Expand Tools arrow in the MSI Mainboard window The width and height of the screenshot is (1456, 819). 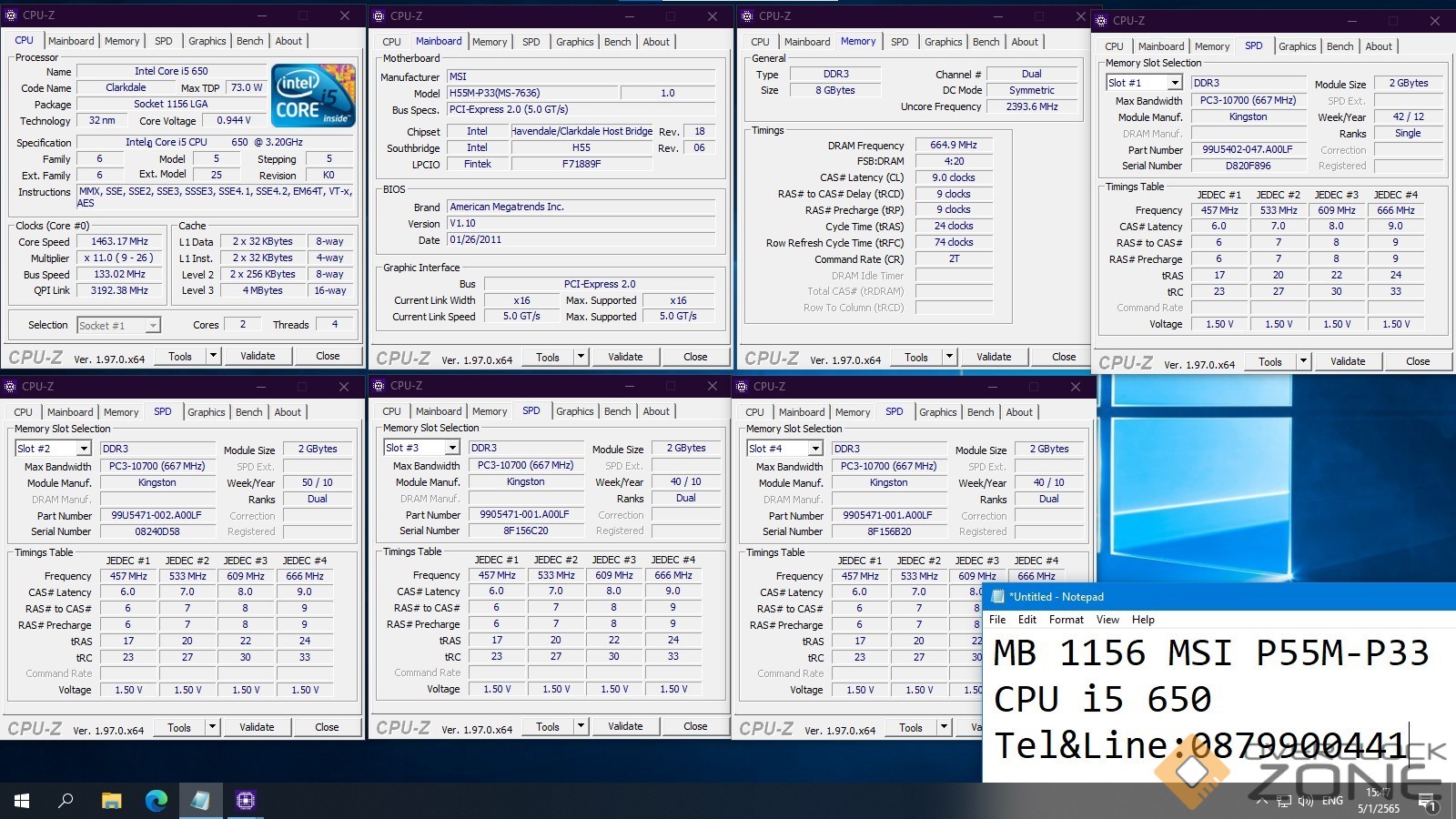581,357
